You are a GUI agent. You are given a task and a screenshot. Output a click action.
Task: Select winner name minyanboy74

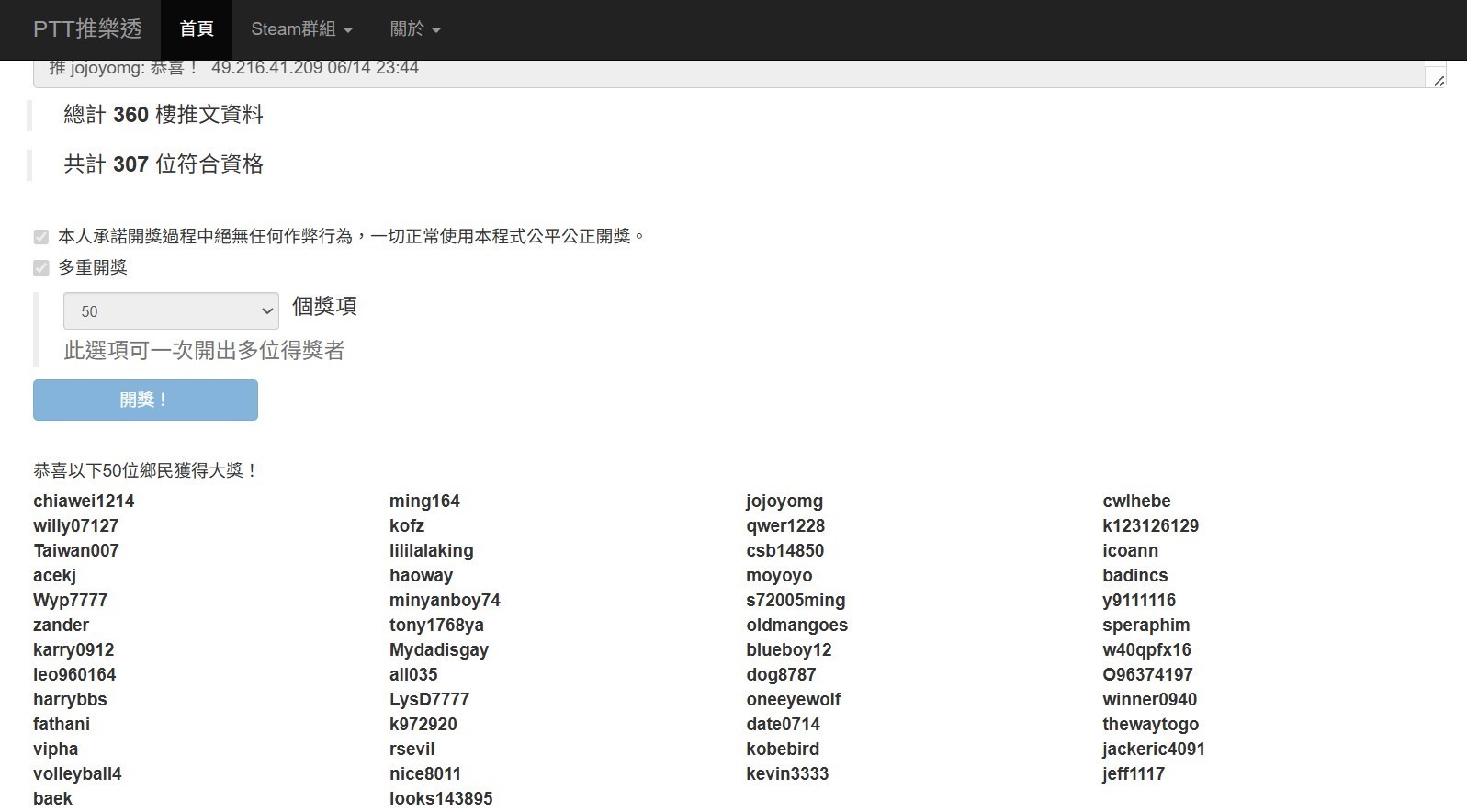click(x=445, y=601)
